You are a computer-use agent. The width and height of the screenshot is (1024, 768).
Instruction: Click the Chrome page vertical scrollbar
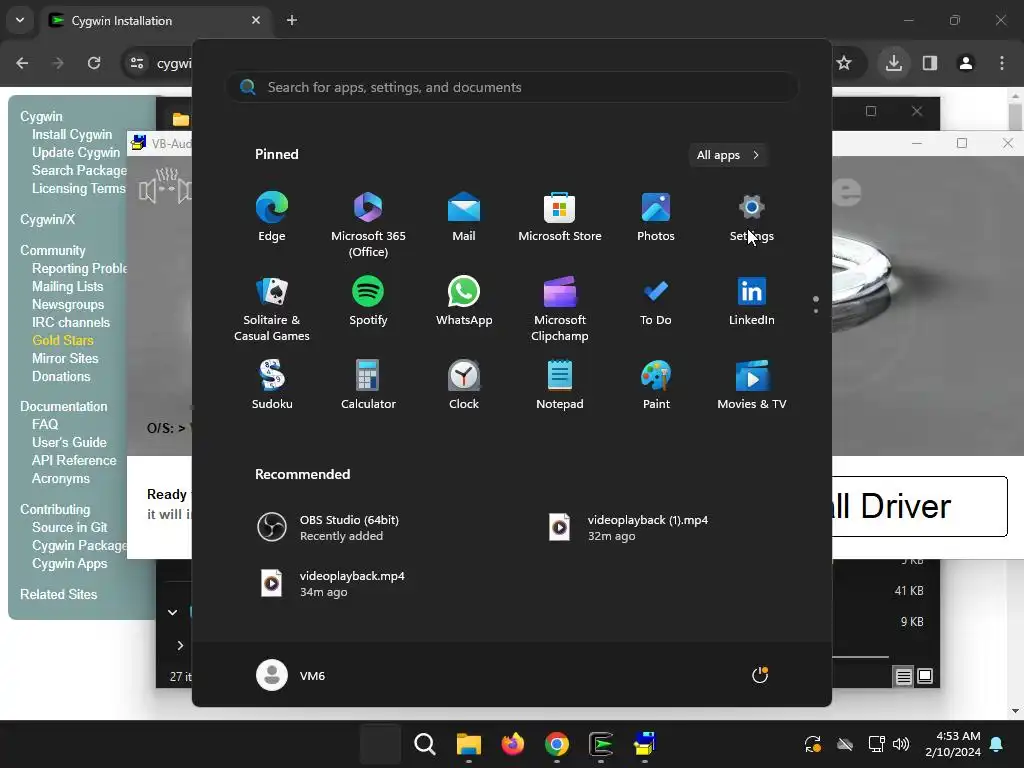click(x=1015, y=404)
